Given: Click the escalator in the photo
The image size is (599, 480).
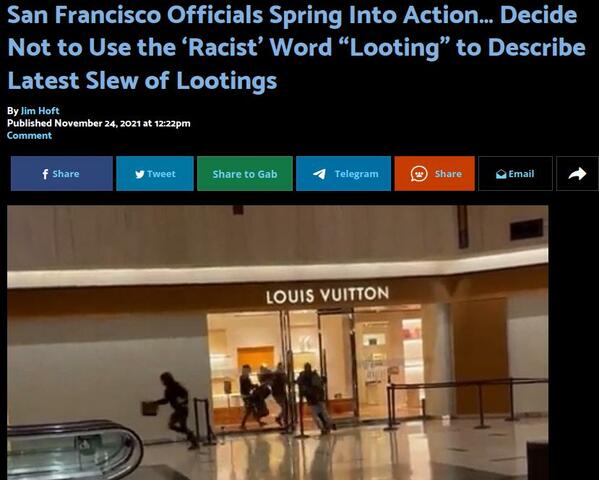Looking at the screenshot, I should click(74, 450).
